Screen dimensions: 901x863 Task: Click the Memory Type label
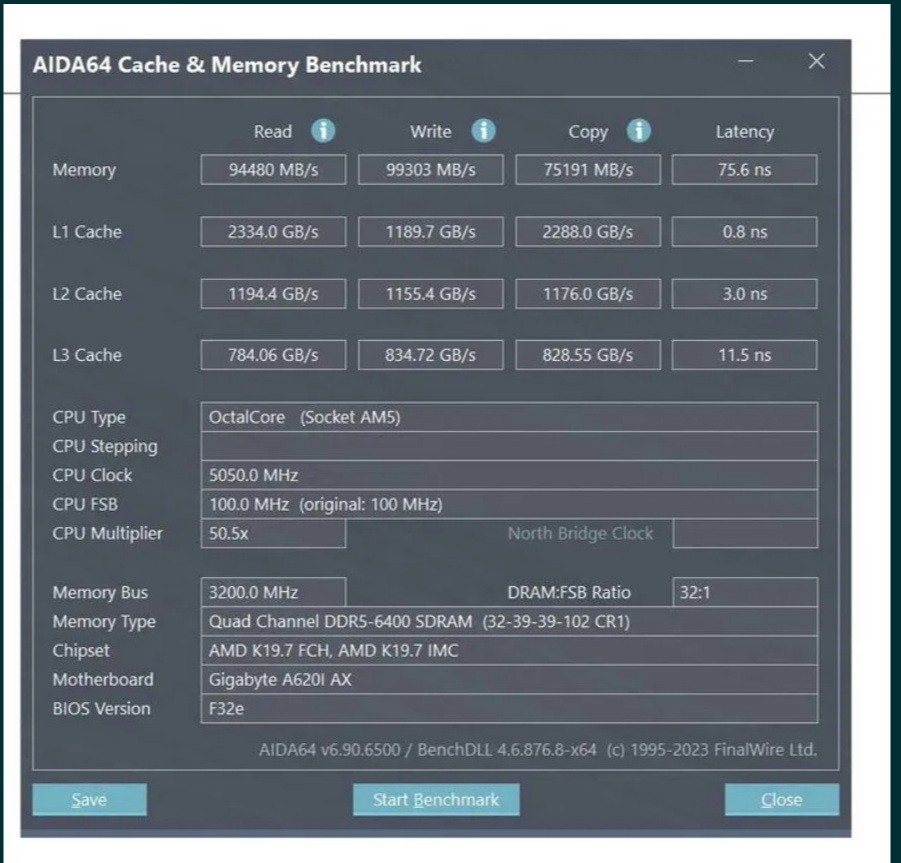tap(104, 622)
